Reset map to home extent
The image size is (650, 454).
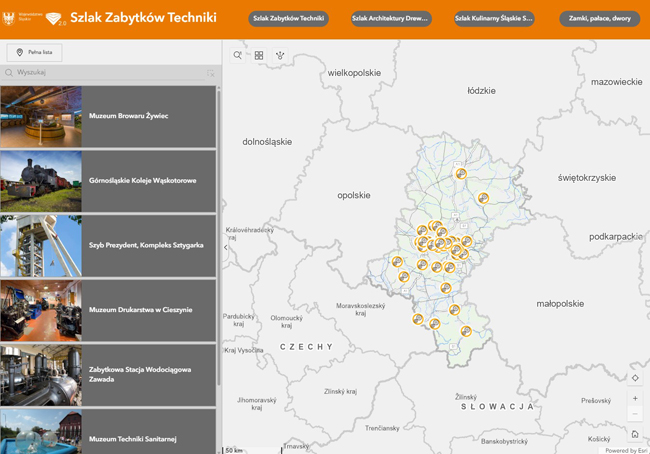[635, 434]
